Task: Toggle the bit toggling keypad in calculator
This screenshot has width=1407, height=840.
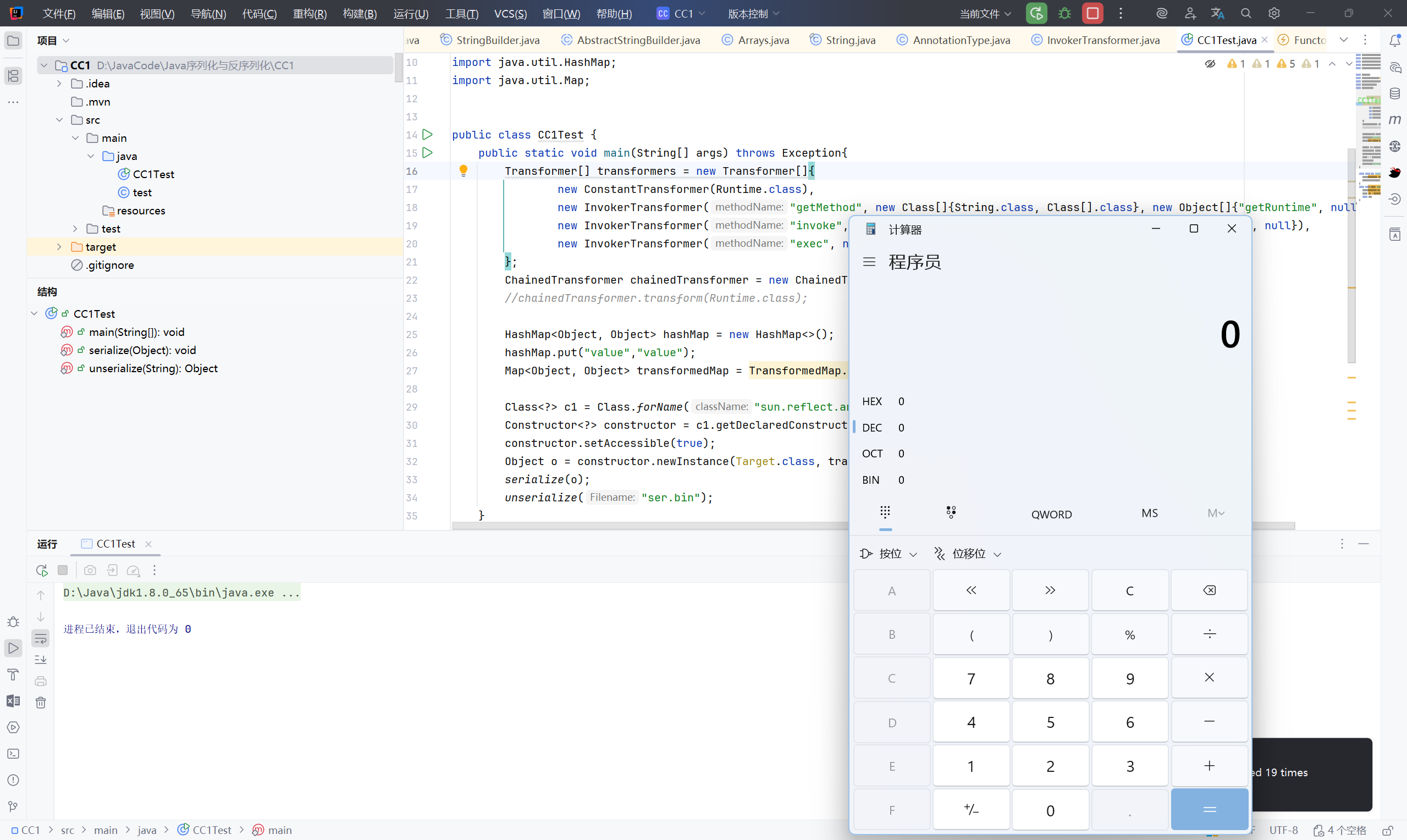Action: 951,513
